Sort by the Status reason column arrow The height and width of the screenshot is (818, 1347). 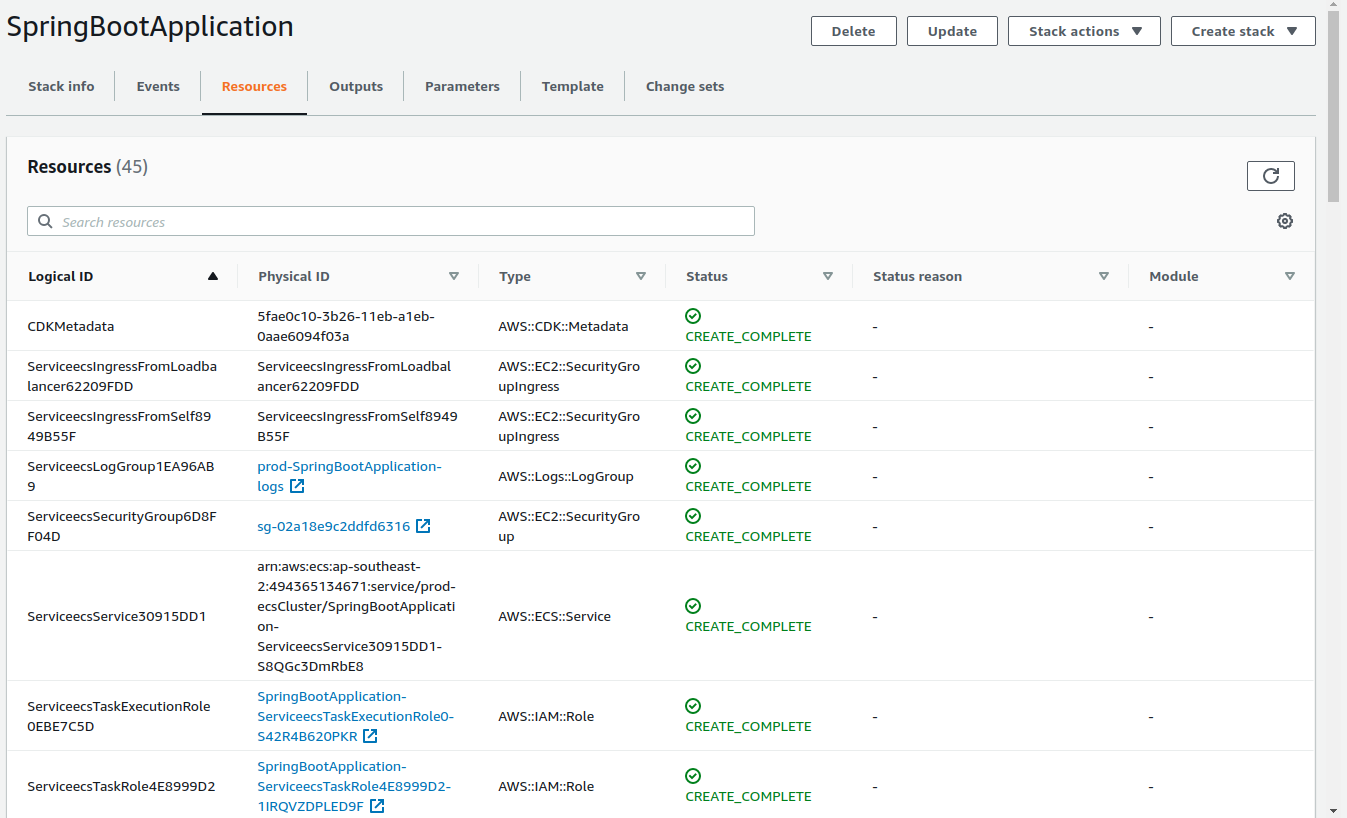point(1104,276)
